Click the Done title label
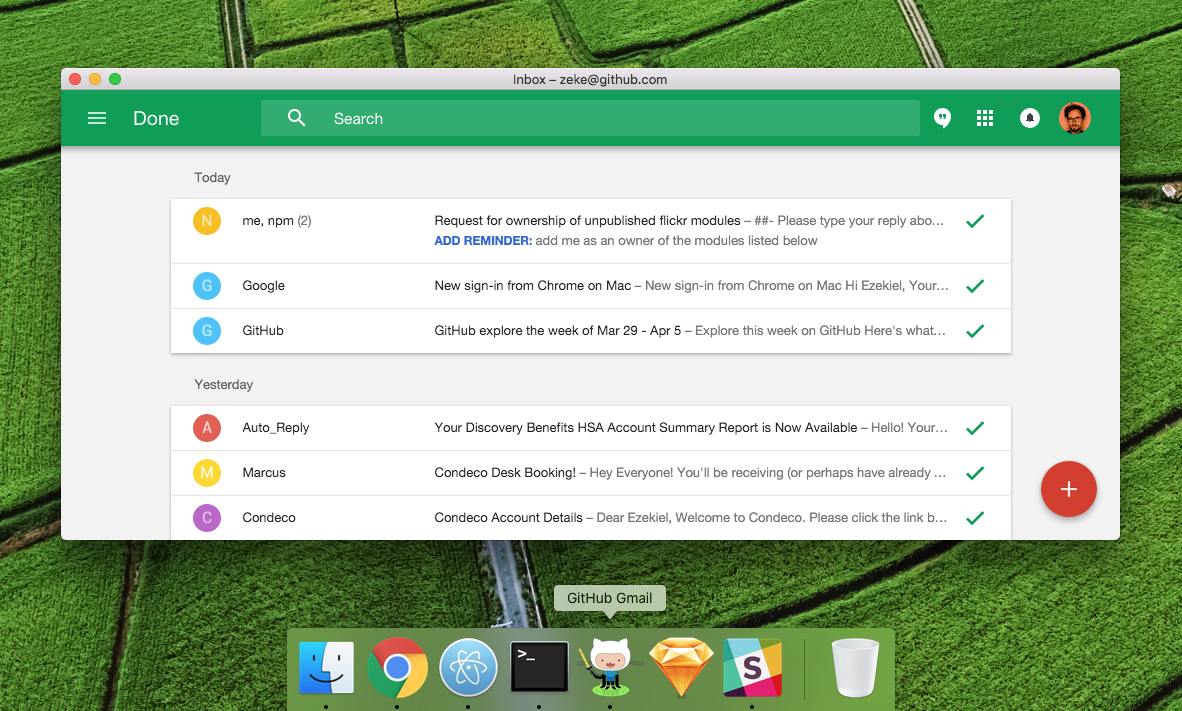This screenshot has height=711, width=1182. (x=156, y=118)
